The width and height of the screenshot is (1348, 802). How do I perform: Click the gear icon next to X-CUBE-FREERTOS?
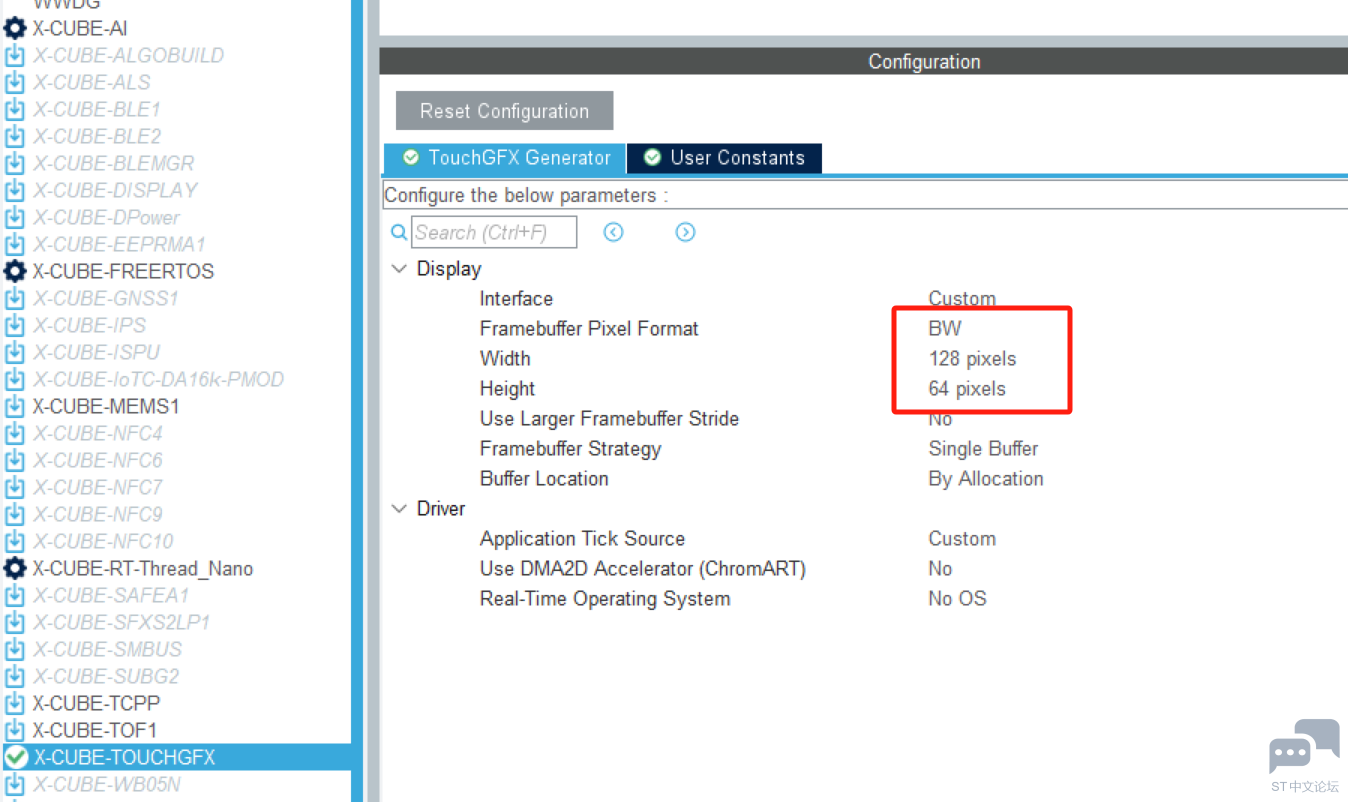[15, 272]
